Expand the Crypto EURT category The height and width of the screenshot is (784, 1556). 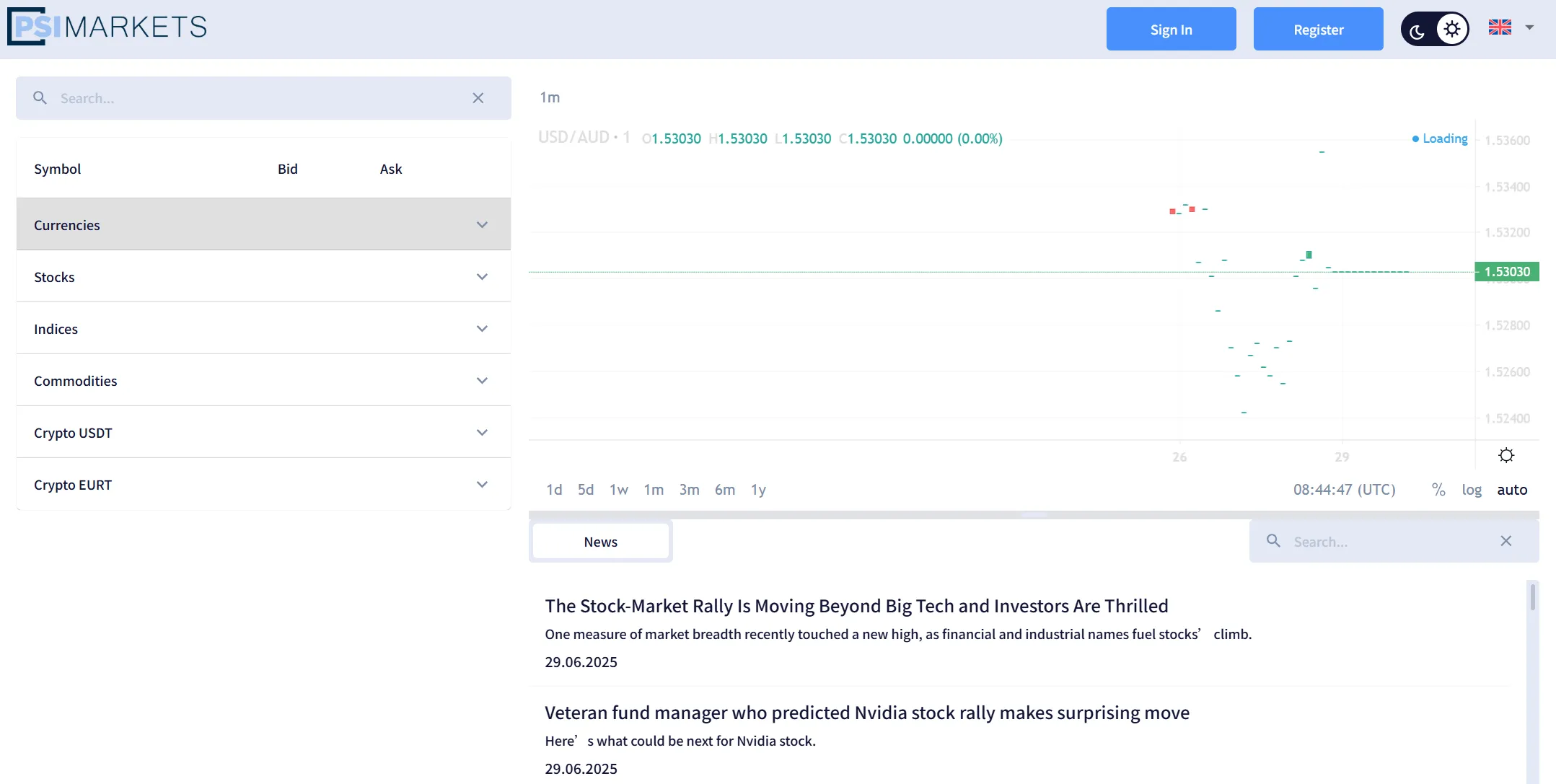click(x=263, y=485)
